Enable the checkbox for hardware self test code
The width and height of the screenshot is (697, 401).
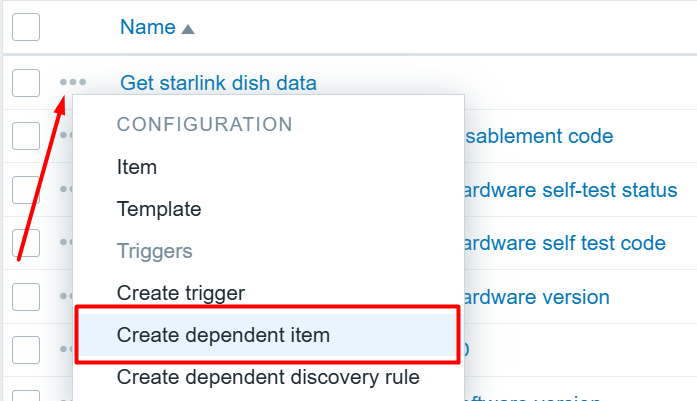pyautogui.click(x=26, y=242)
